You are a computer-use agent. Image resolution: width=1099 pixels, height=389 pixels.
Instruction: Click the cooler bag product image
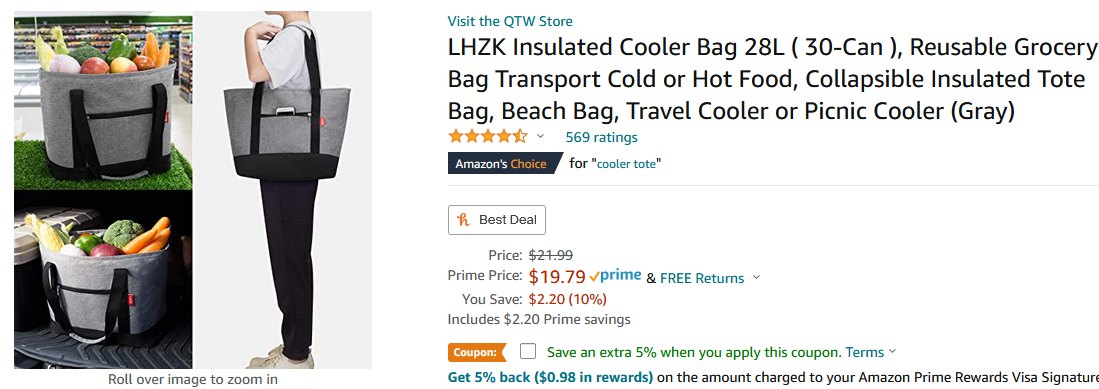point(193,189)
